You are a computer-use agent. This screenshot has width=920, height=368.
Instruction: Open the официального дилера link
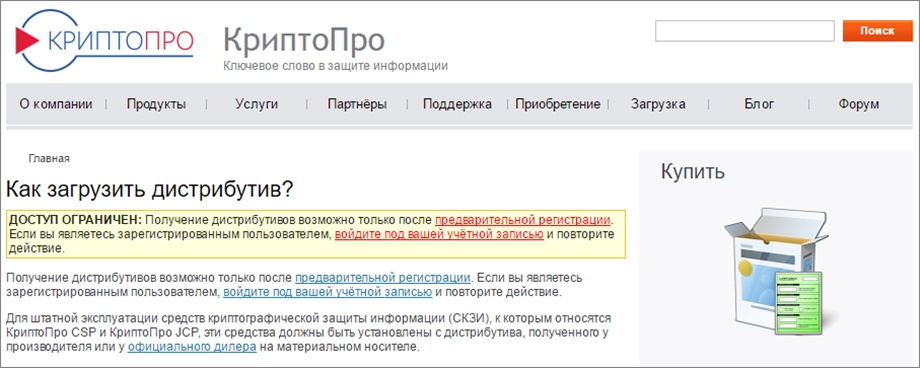point(192,346)
